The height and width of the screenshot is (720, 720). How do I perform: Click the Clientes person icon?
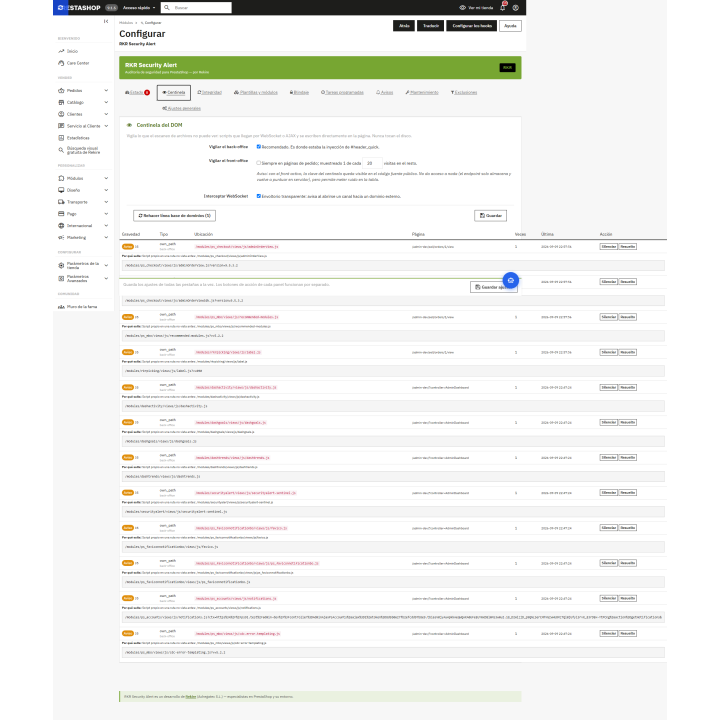point(61,114)
